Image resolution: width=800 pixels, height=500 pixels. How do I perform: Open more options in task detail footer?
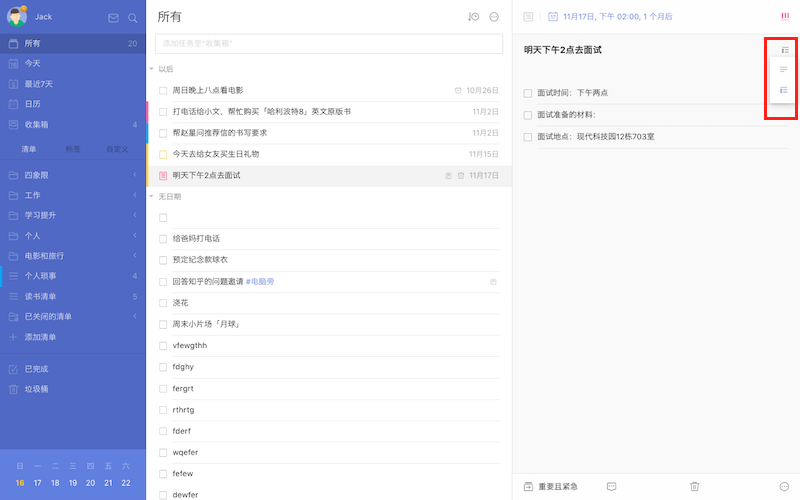[x=783, y=486]
